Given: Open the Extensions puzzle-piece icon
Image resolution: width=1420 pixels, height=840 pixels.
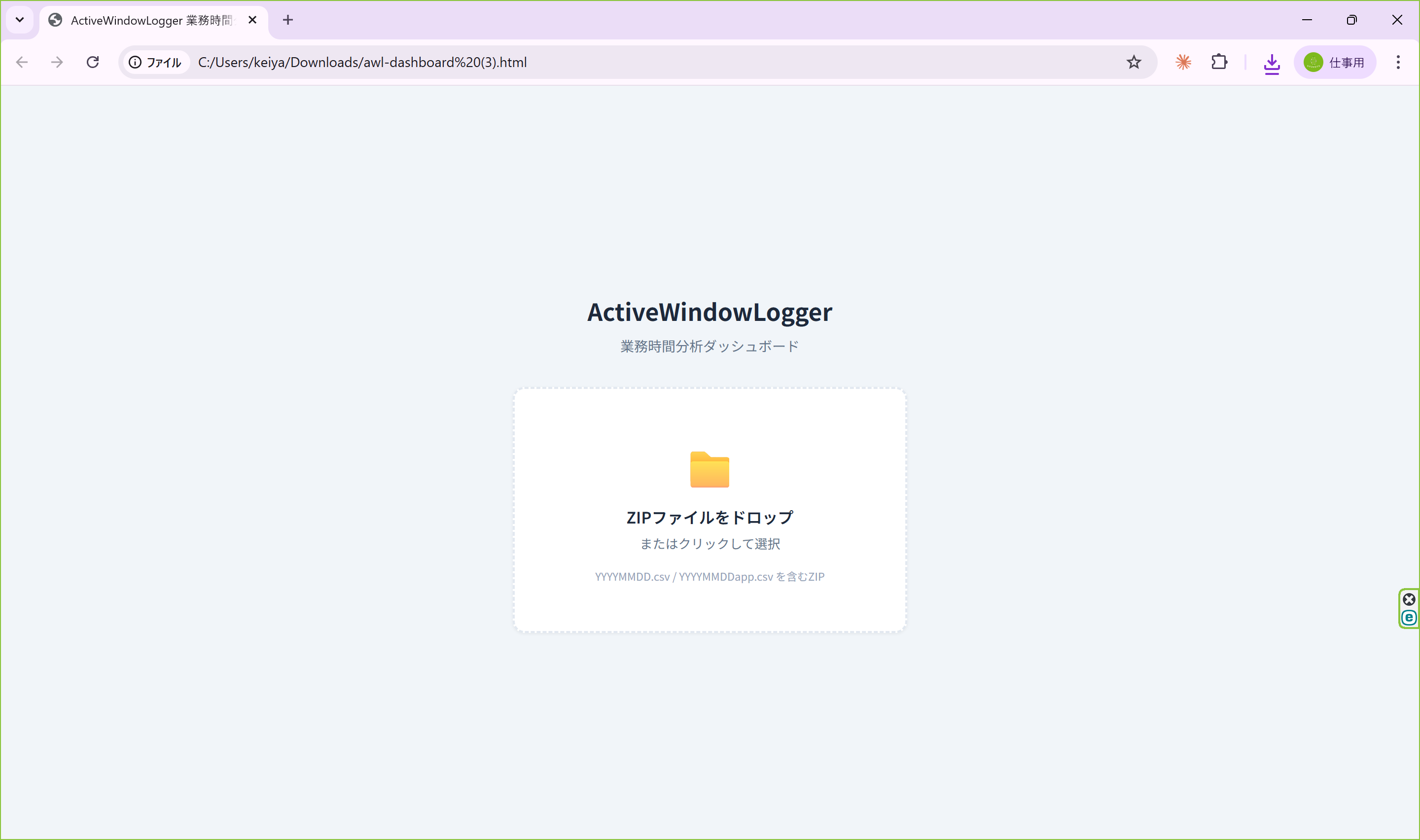Looking at the screenshot, I should coord(1219,62).
